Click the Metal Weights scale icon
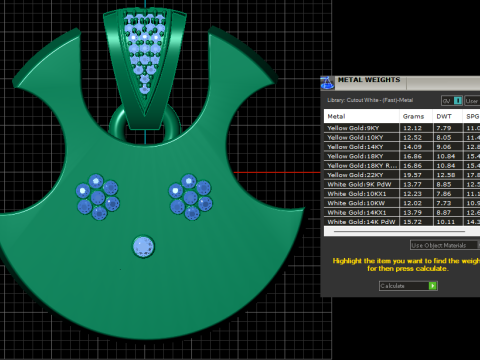480x360 pixels. [327, 83]
